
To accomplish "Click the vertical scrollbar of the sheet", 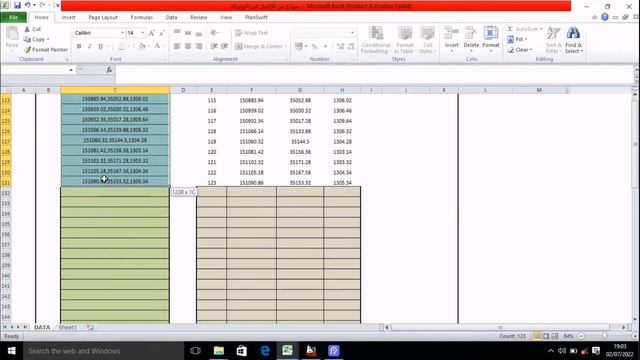I will coord(635,206).
